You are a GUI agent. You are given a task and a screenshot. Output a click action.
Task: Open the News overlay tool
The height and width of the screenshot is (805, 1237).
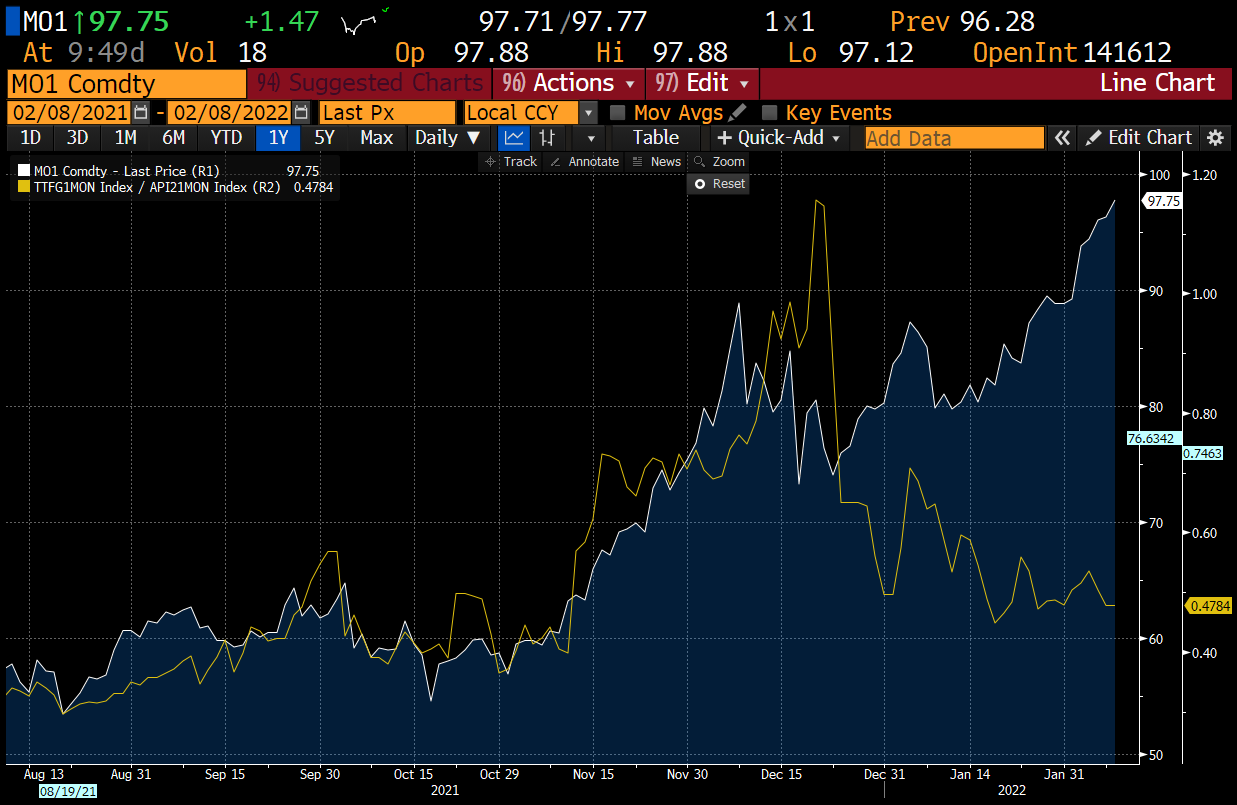click(657, 161)
